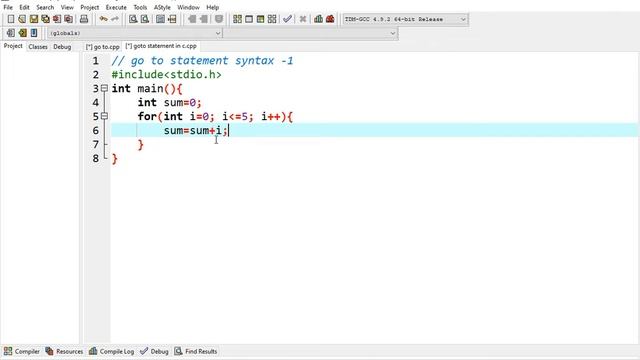Viewport: 640px width, 360px height.
Task: Click the Print icon
Action: (84, 19)
